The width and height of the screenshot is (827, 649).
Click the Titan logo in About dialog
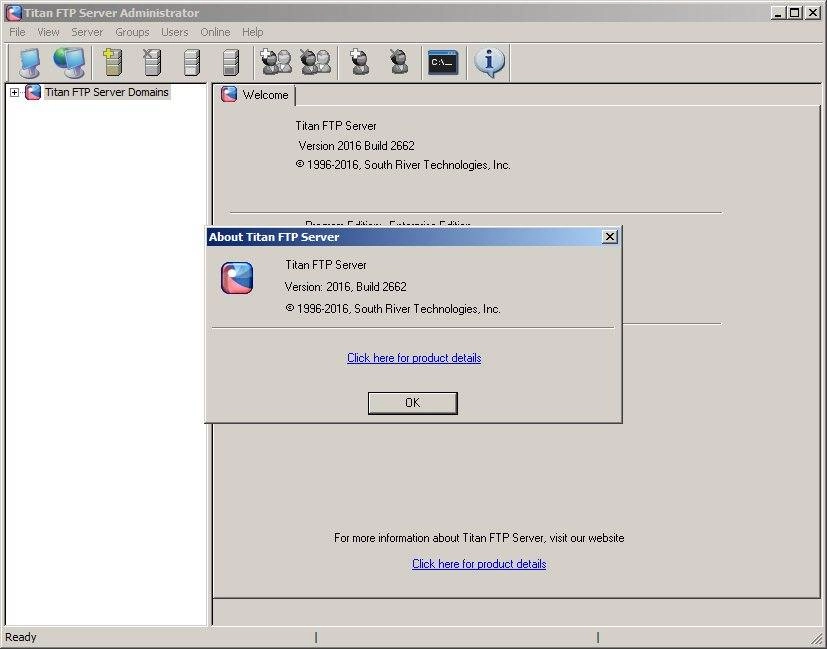click(x=237, y=278)
